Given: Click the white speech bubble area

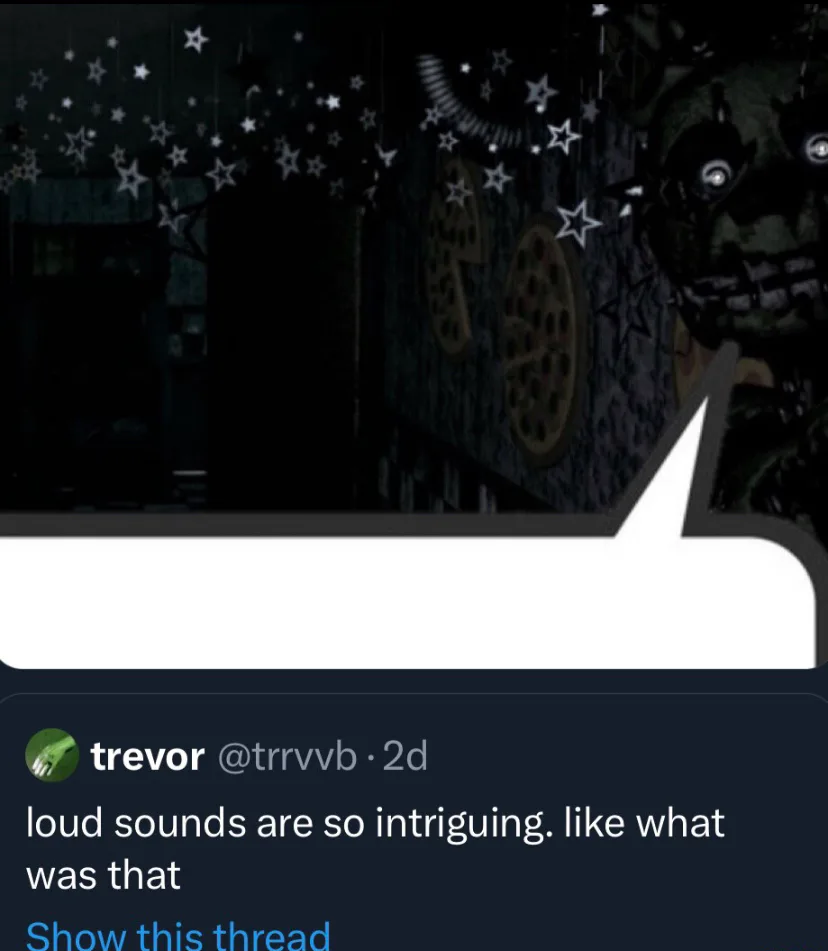Looking at the screenshot, I should point(406,602).
